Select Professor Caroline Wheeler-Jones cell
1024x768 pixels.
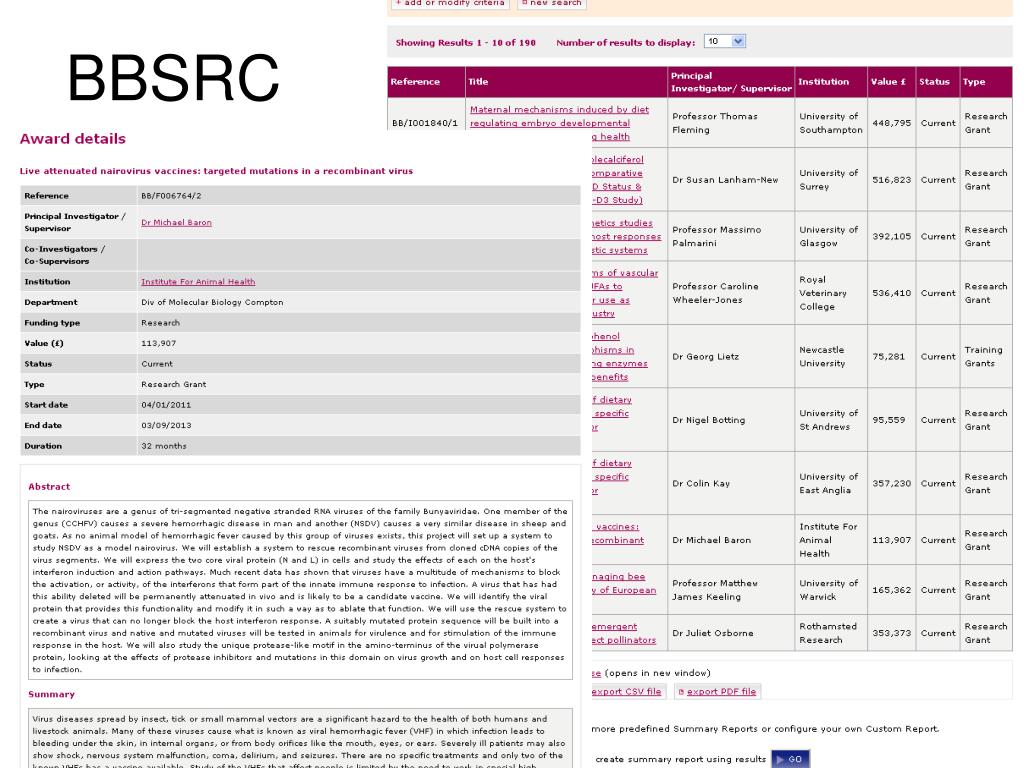click(x=731, y=293)
